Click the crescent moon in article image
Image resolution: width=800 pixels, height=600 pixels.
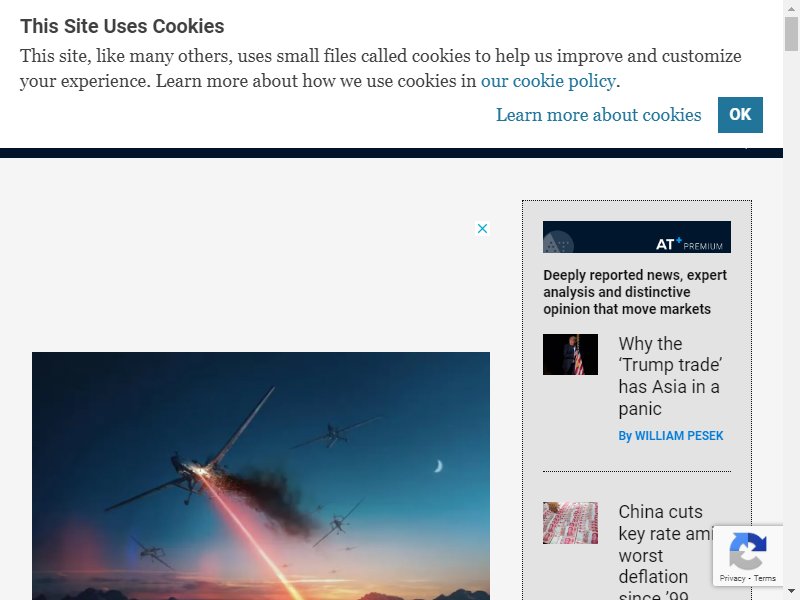coord(438,466)
